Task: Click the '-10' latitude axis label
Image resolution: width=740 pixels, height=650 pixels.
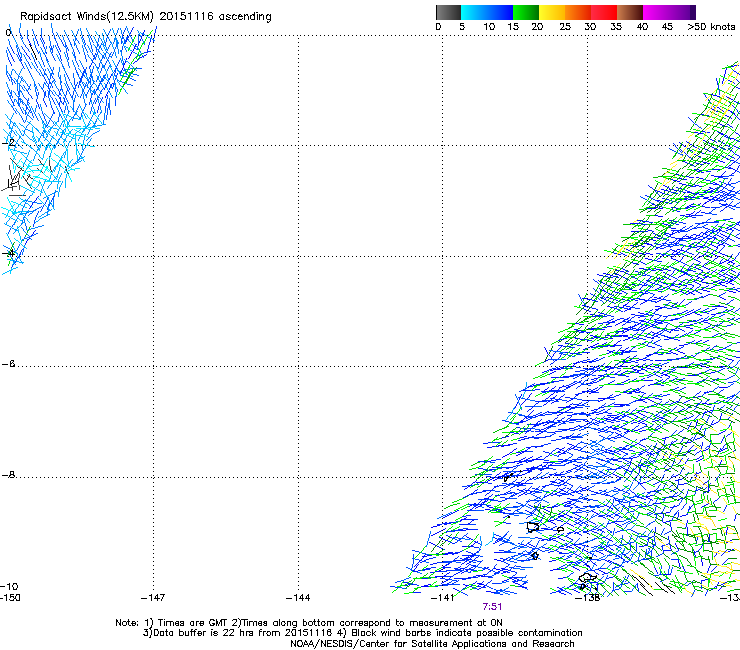Action: pos(9,587)
